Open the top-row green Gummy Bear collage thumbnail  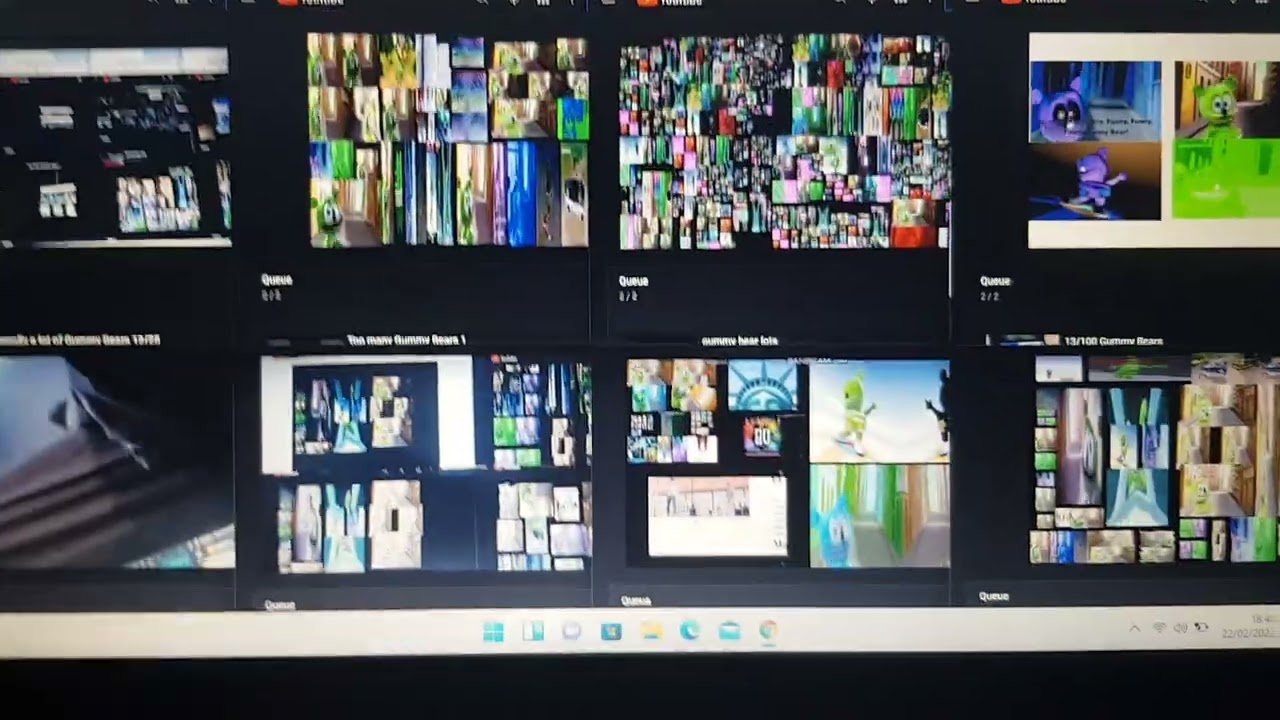click(x=447, y=141)
